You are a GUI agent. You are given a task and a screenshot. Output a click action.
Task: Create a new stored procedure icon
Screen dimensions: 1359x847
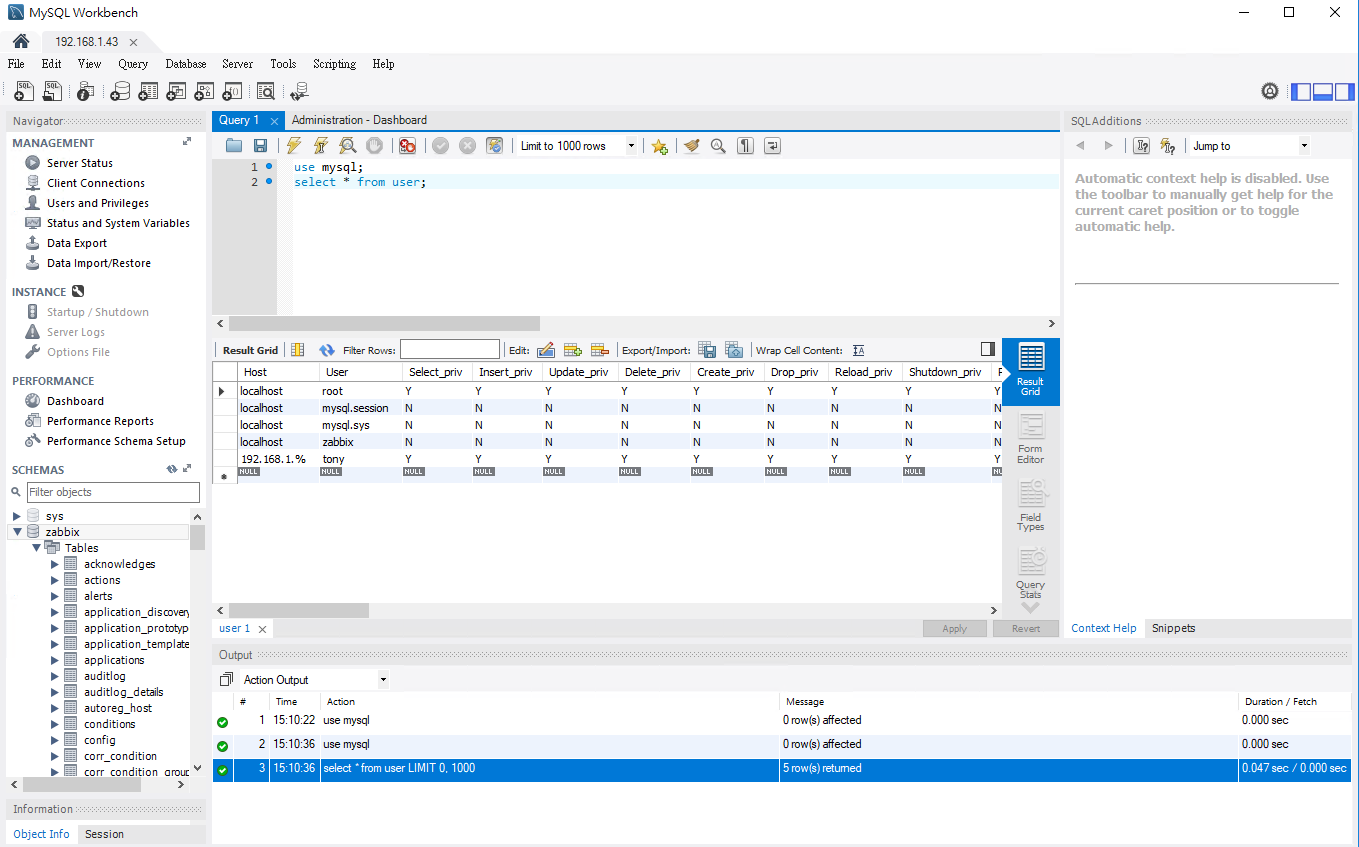(204, 91)
